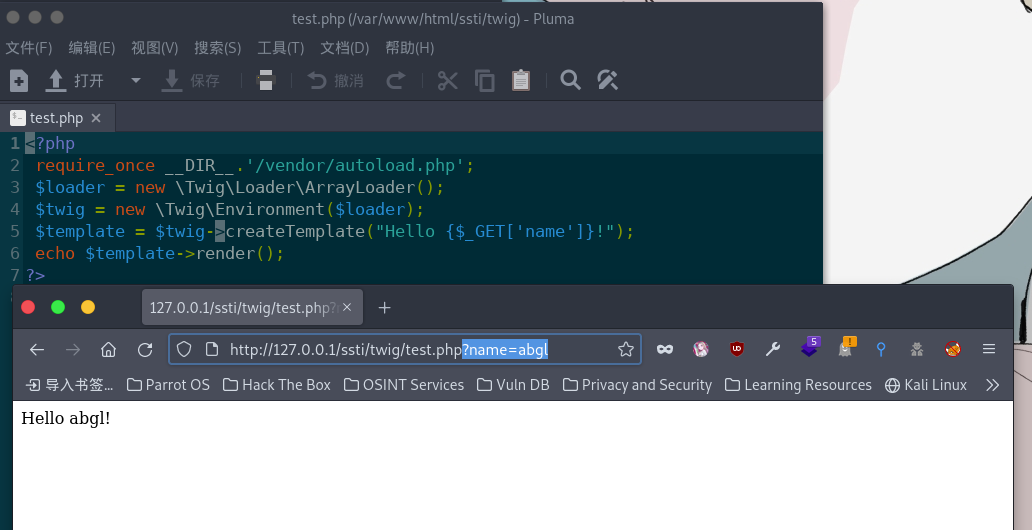
Task: Reload the page in the browser
Action: tap(145, 349)
